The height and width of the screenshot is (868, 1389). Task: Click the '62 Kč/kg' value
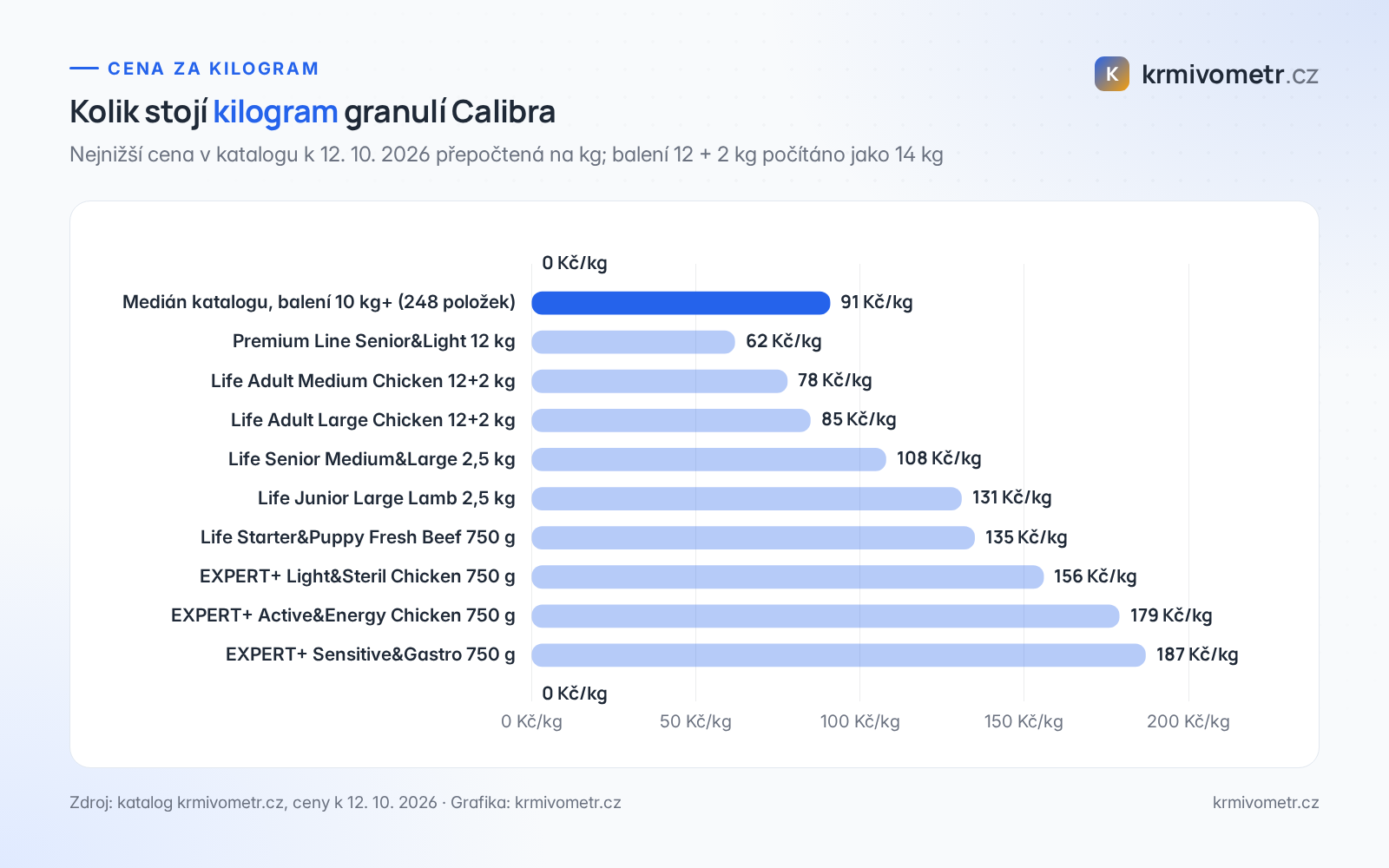784,341
